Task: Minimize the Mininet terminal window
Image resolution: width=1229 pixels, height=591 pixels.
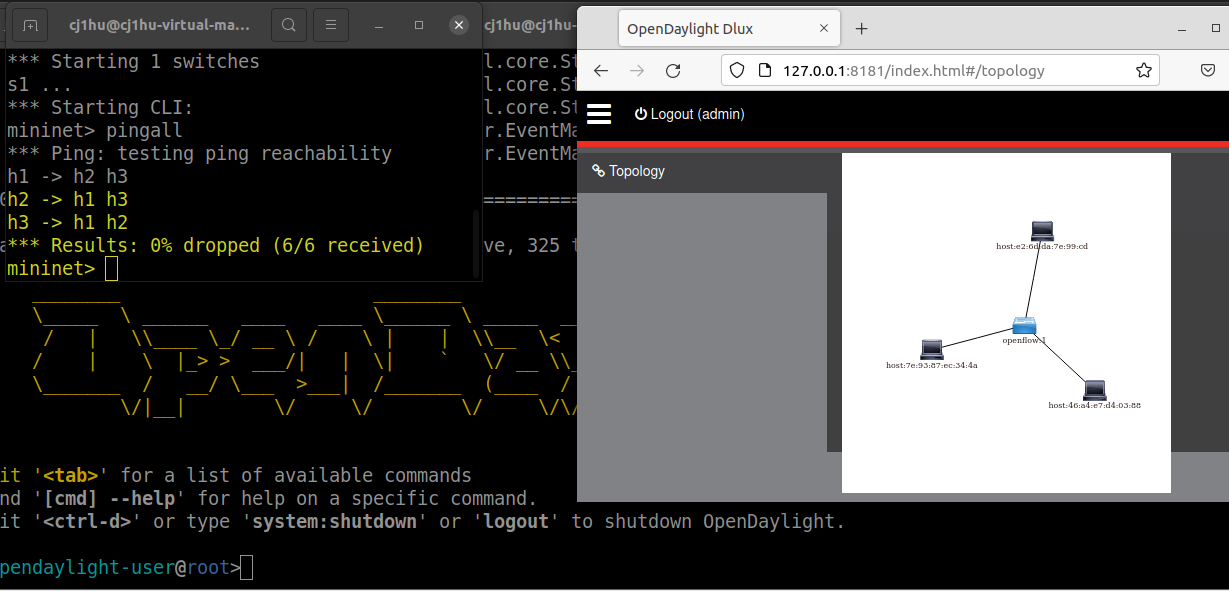Action: [x=381, y=24]
